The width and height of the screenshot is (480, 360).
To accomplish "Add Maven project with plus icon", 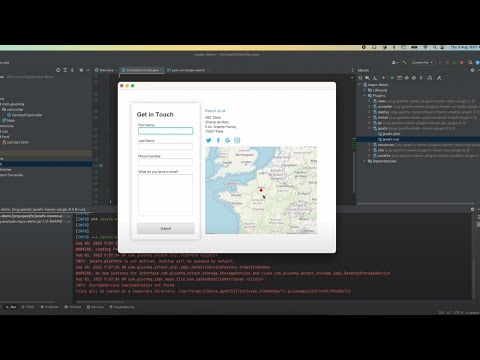I will point(383,78).
